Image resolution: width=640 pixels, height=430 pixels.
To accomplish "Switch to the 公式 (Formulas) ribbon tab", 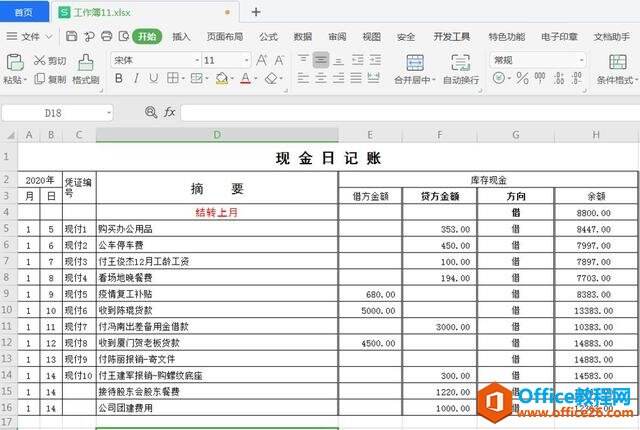I will coord(268,37).
